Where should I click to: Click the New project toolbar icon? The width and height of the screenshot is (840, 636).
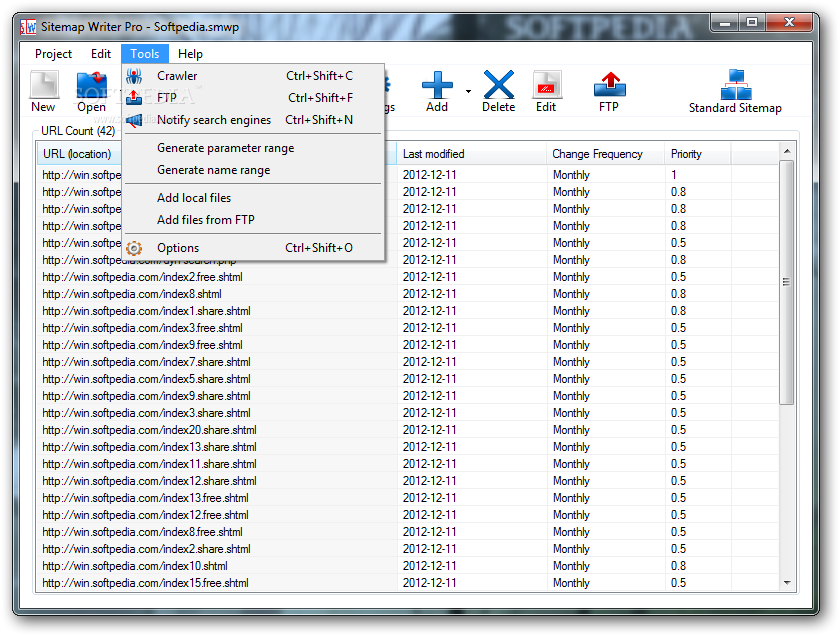pos(43,85)
